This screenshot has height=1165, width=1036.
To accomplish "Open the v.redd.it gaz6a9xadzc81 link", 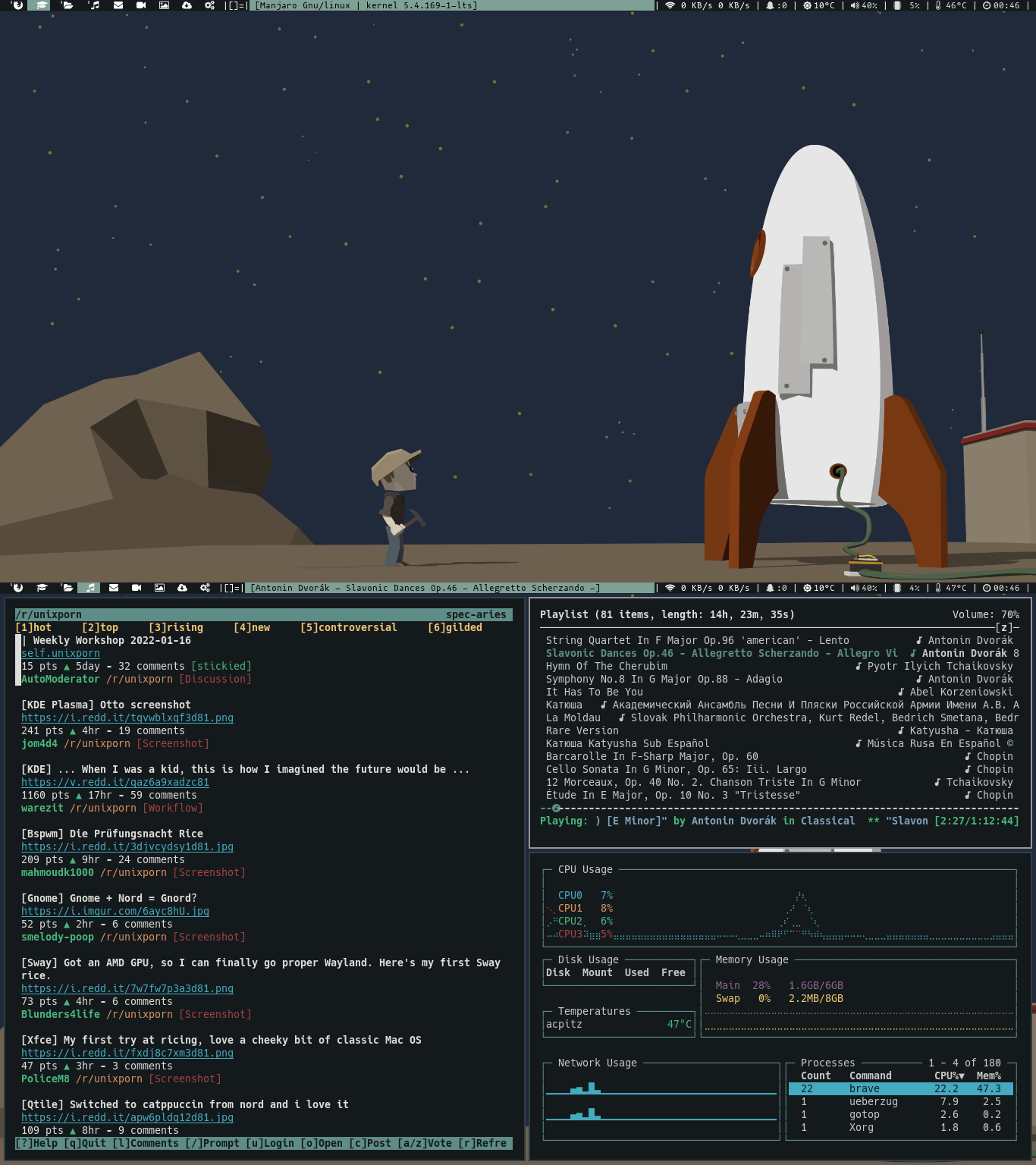I will [115, 782].
